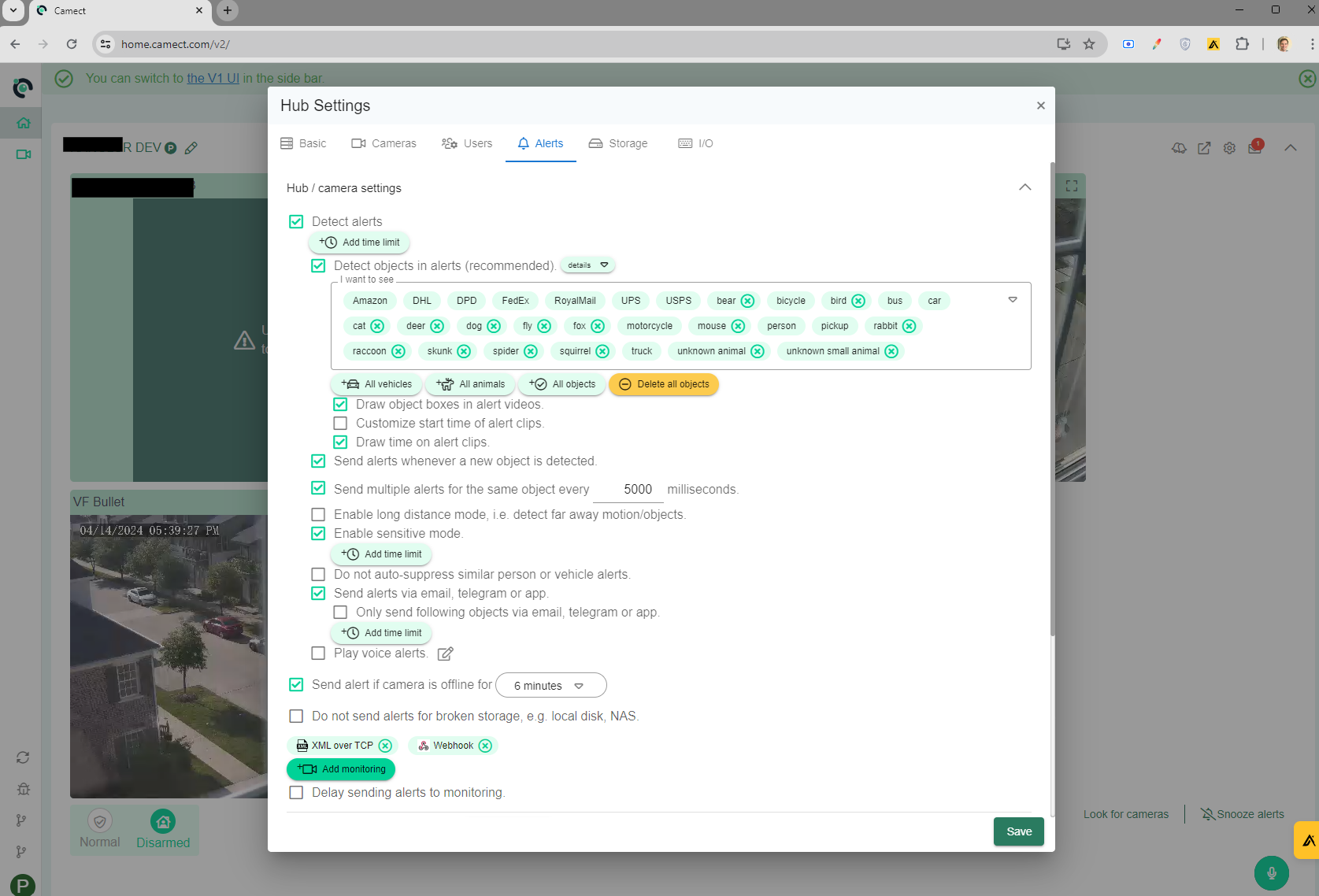The width and height of the screenshot is (1319, 896).
Task: Edit voice alerts with pencil icon
Action: click(445, 653)
